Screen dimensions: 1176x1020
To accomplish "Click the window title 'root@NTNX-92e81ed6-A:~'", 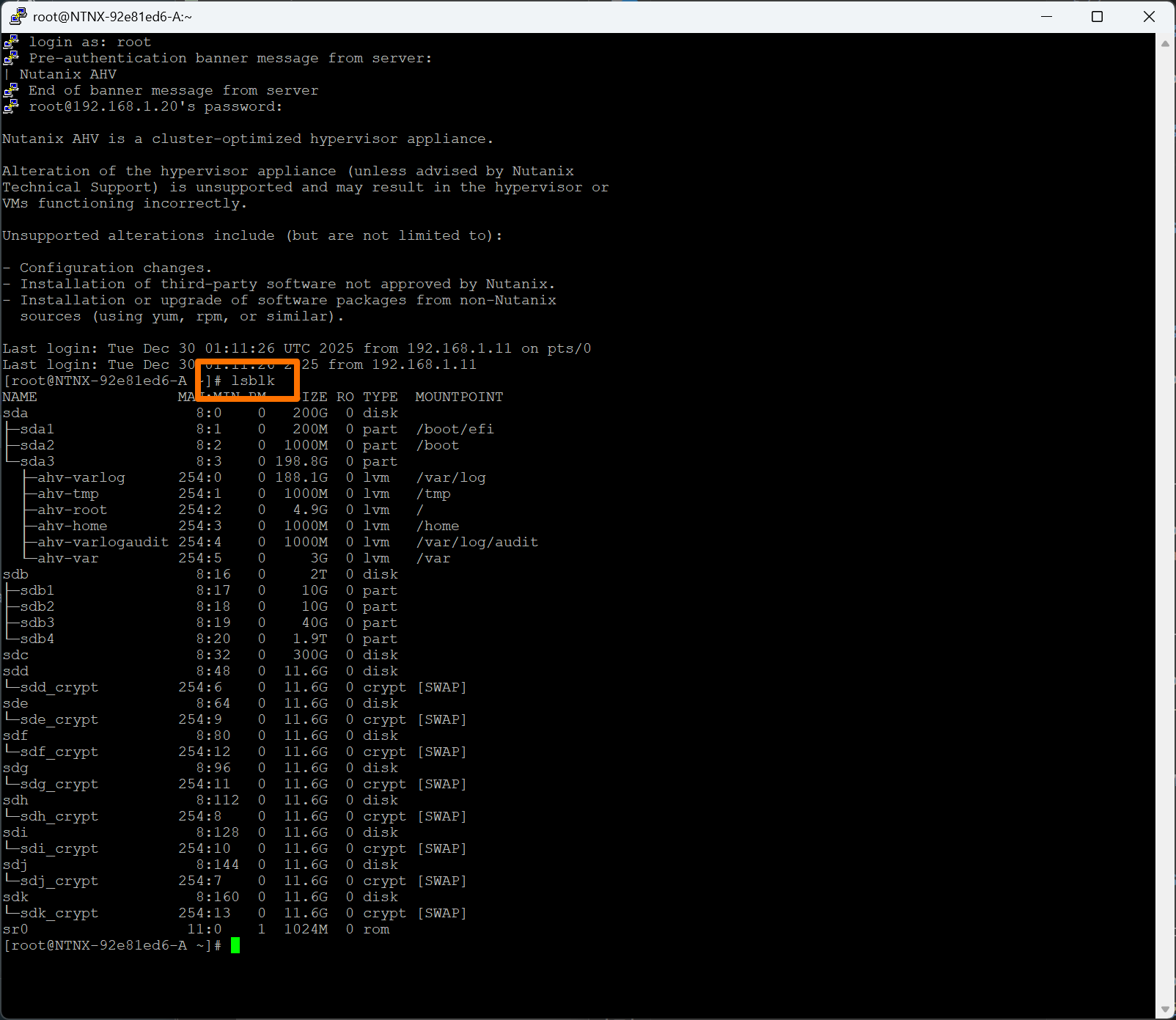I will tap(112, 17).
